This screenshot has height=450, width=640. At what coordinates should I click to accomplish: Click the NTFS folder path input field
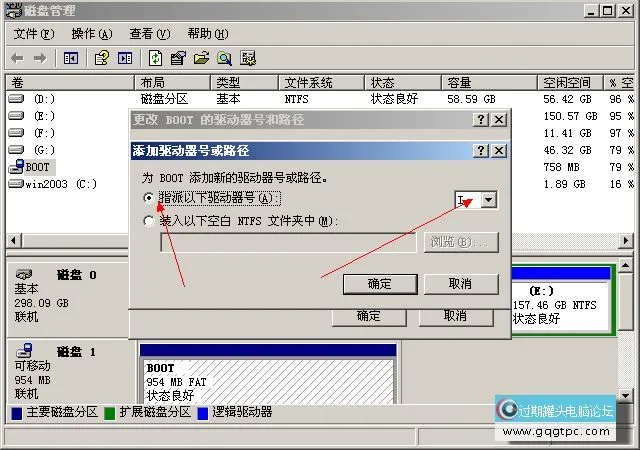pyautogui.click(x=289, y=243)
